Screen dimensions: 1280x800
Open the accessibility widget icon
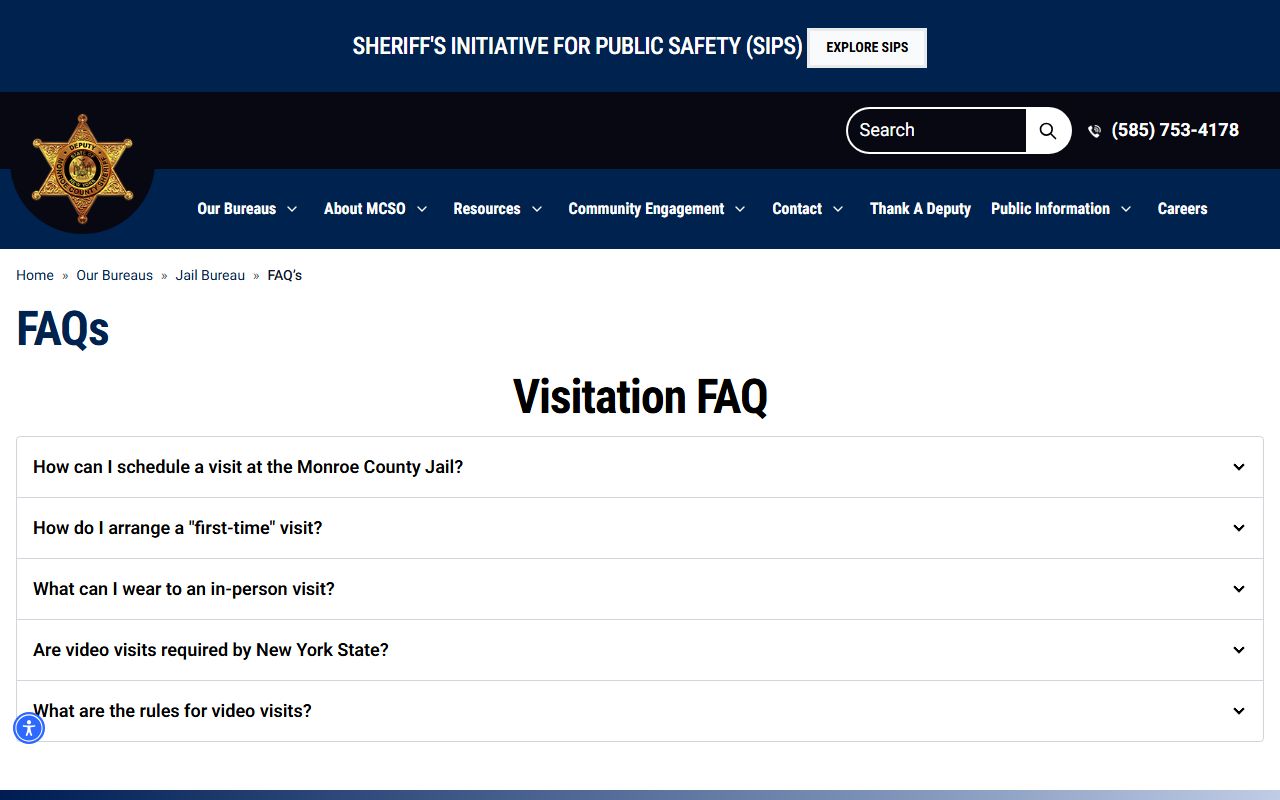click(x=29, y=728)
